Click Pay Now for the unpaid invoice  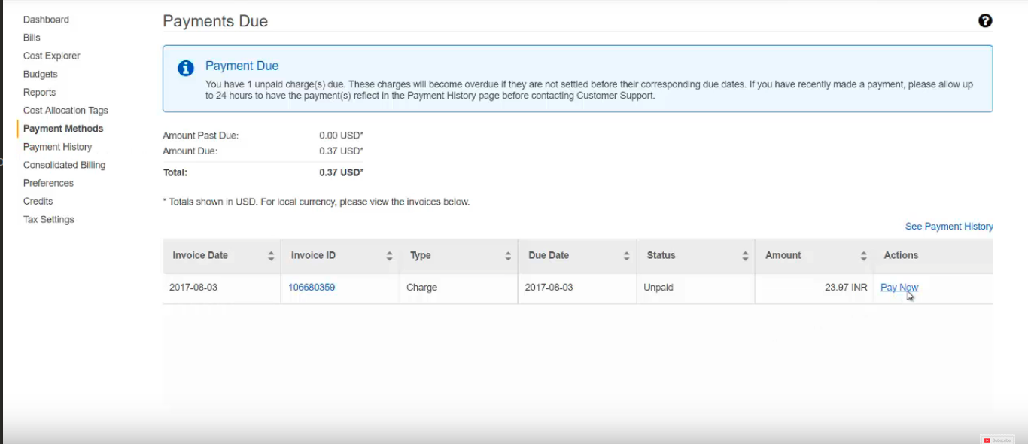coord(898,288)
